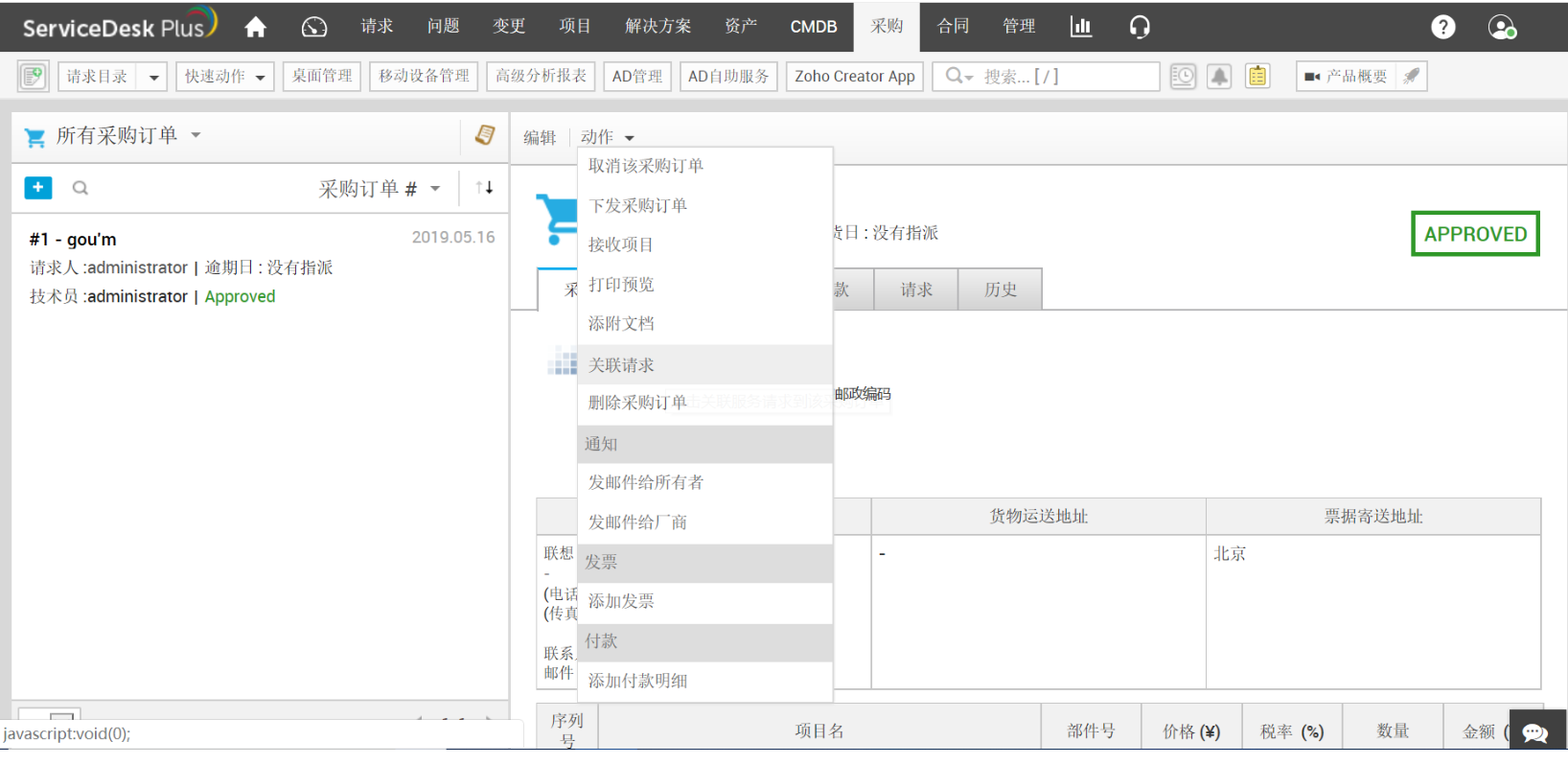Collapse the 动作 actions dropdown
Viewport: 1568px width, 765px height.
[x=608, y=137]
